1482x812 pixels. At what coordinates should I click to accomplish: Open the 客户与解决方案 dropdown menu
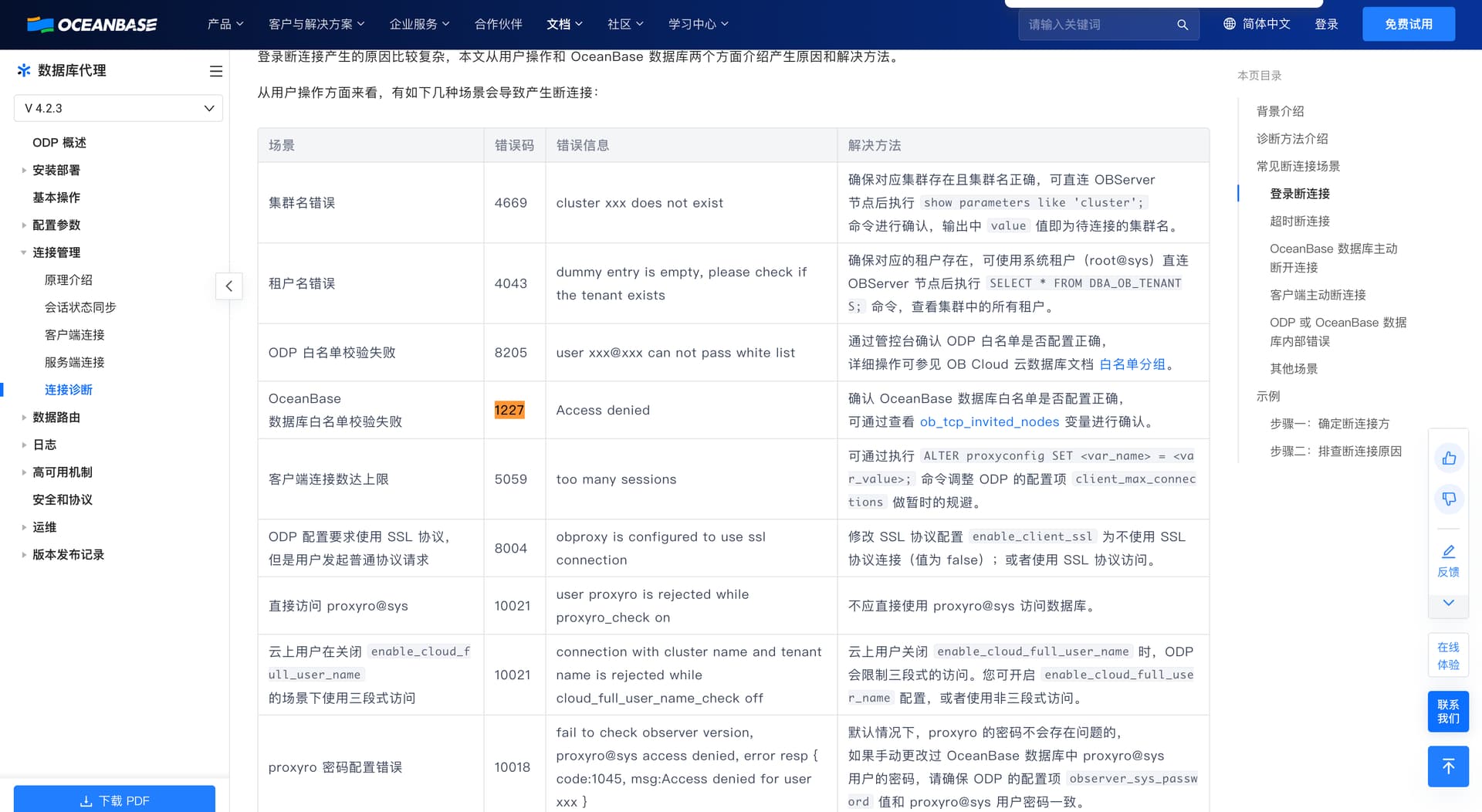[x=316, y=24]
